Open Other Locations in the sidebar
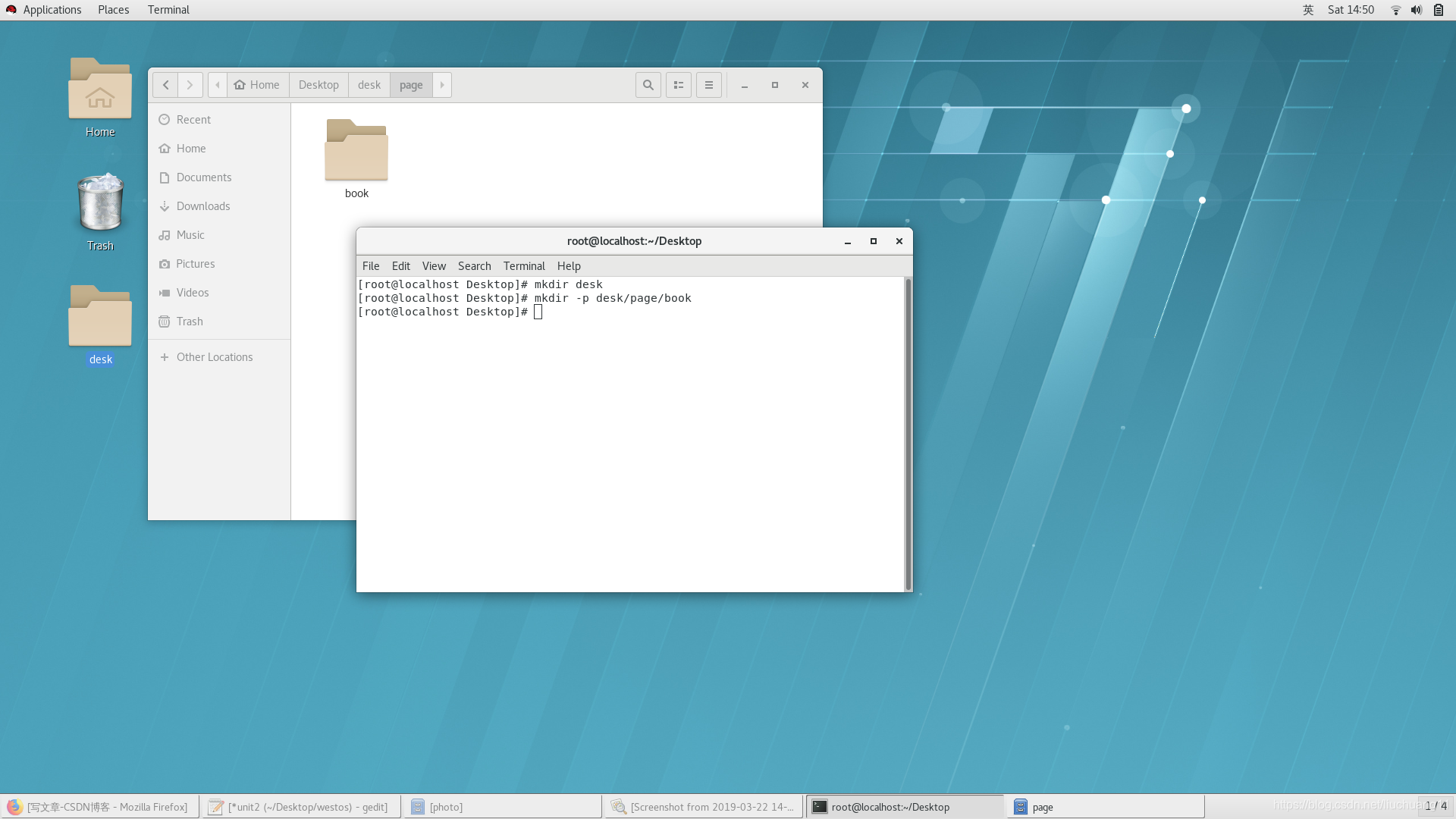Viewport: 1456px width, 819px height. coord(219,357)
